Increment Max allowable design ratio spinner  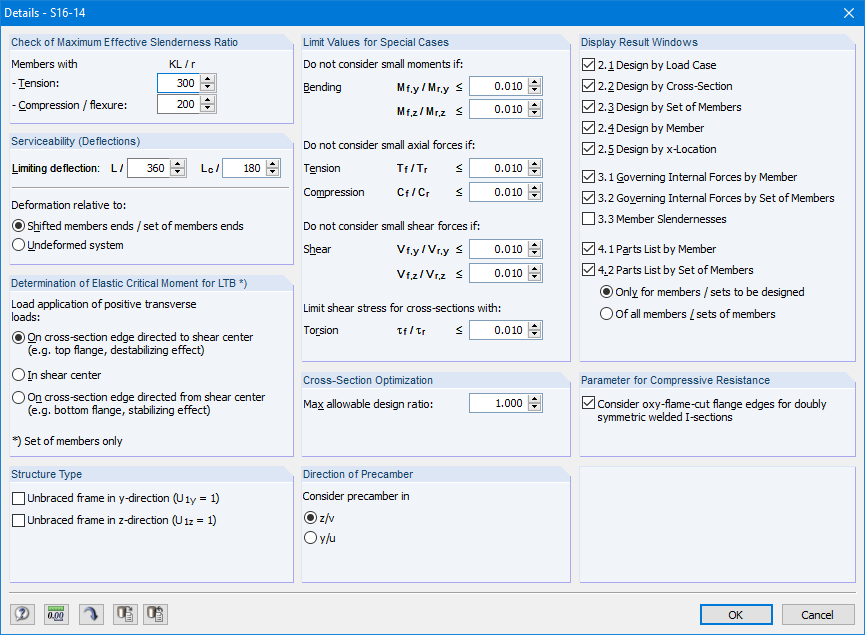534,398
